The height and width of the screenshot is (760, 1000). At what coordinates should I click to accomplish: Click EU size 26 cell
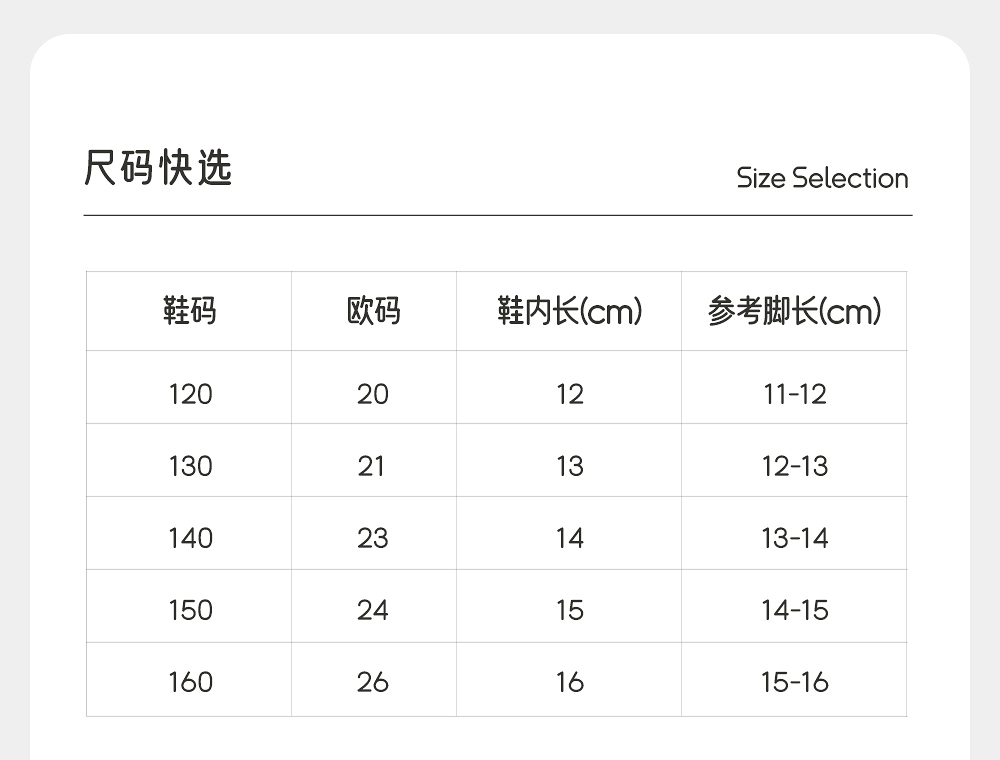click(373, 682)
